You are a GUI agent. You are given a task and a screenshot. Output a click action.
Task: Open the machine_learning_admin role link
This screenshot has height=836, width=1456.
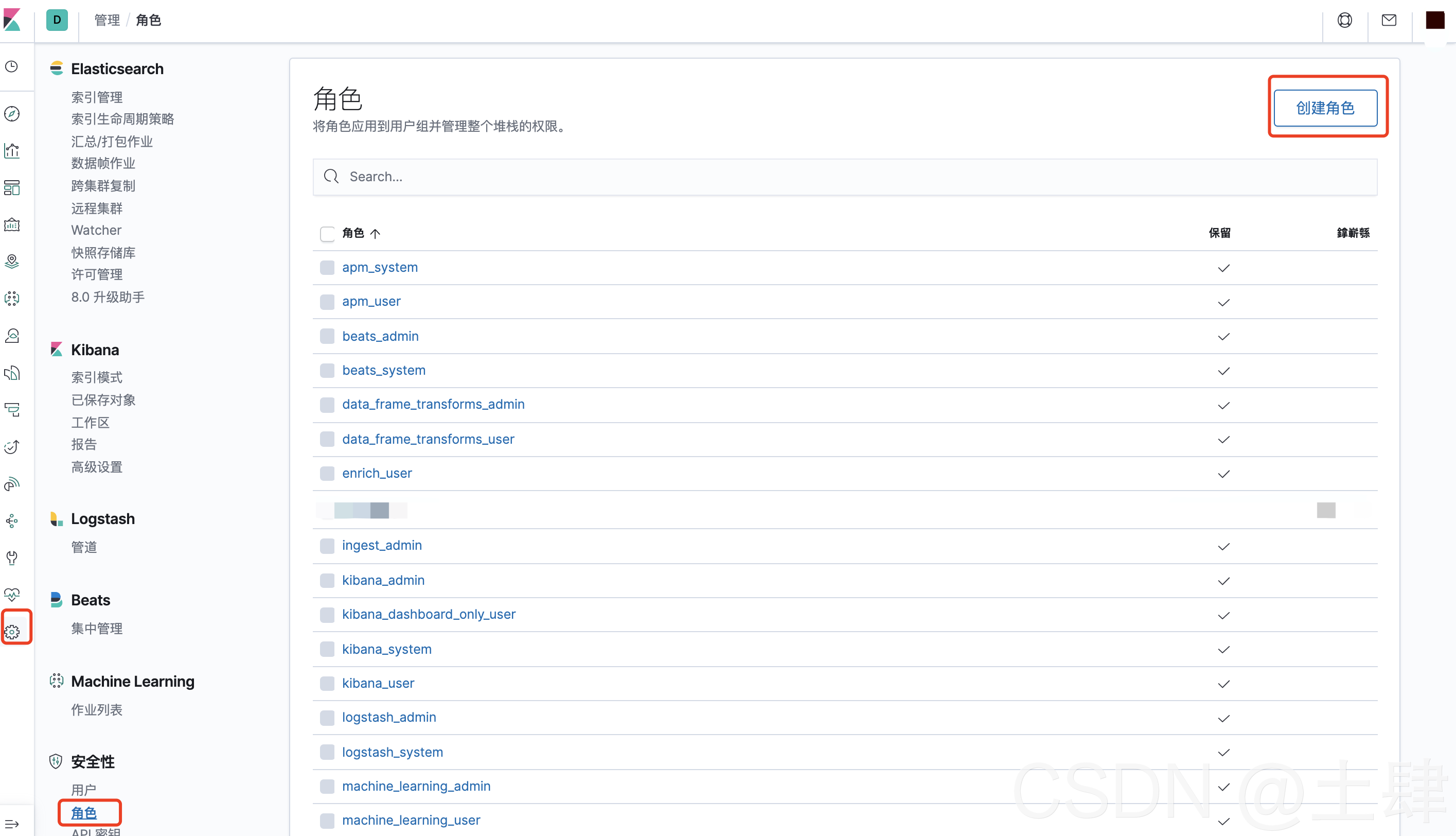[416, 786]
